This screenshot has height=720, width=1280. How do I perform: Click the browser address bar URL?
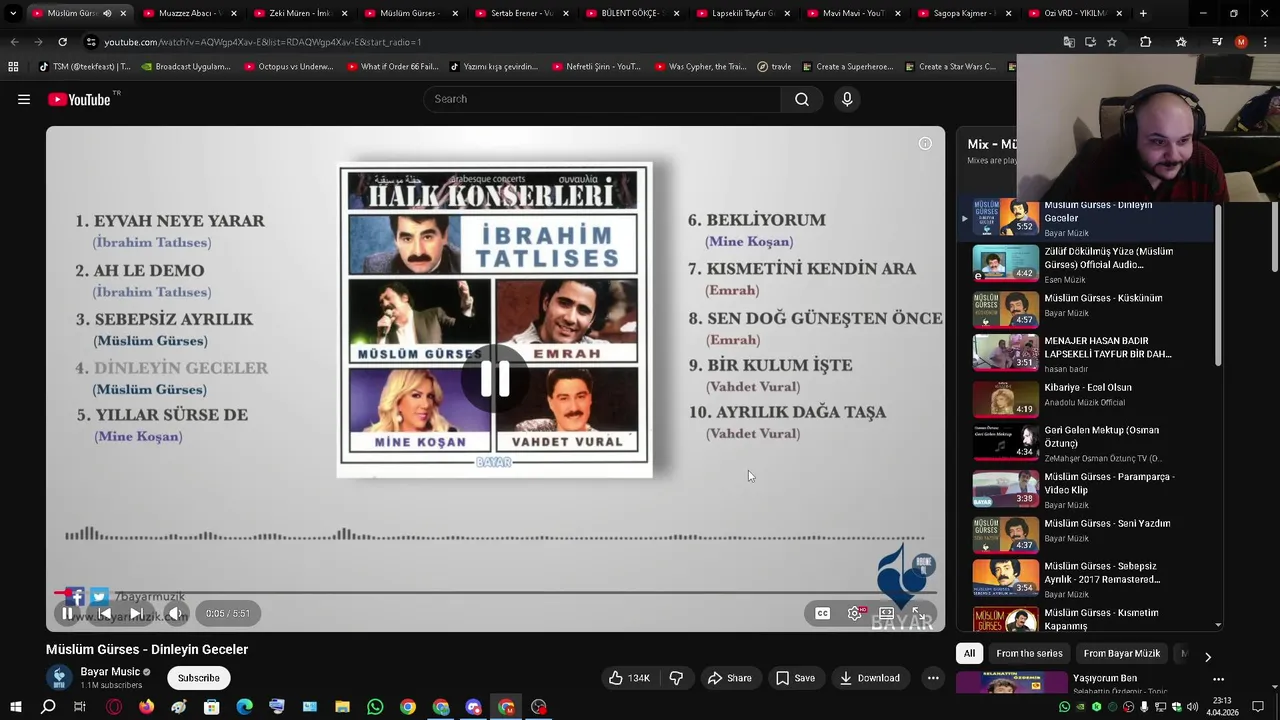[x=262, y=42]
